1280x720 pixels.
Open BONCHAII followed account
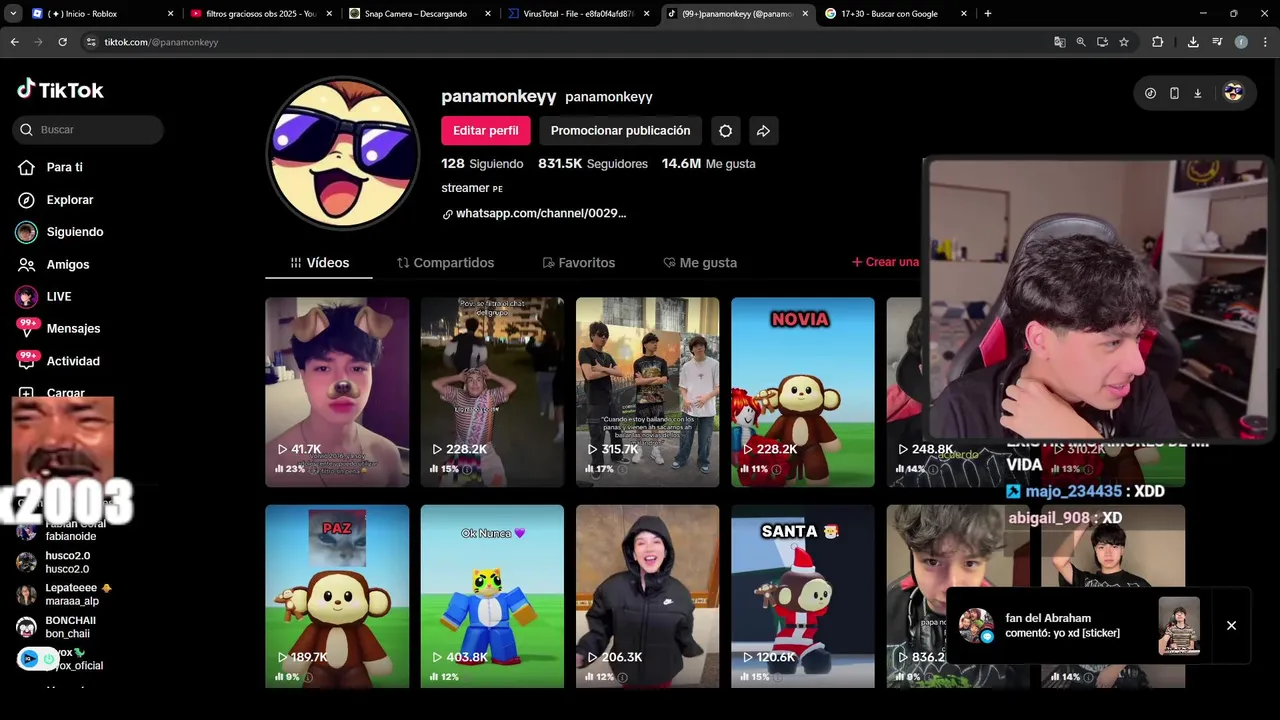56,627
